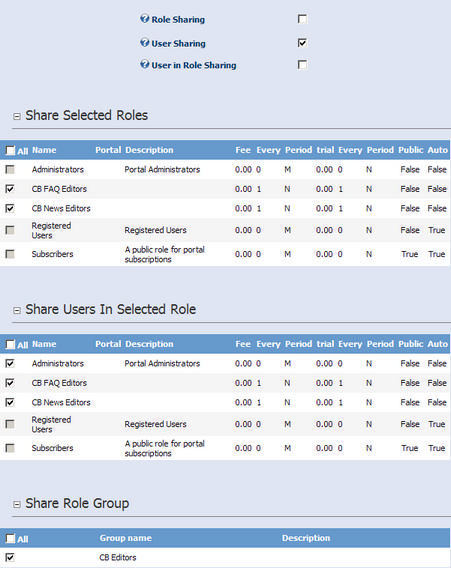Click Portal header in Share Users In Selected Role table
451x568 pixels.
tap(108, 344)
